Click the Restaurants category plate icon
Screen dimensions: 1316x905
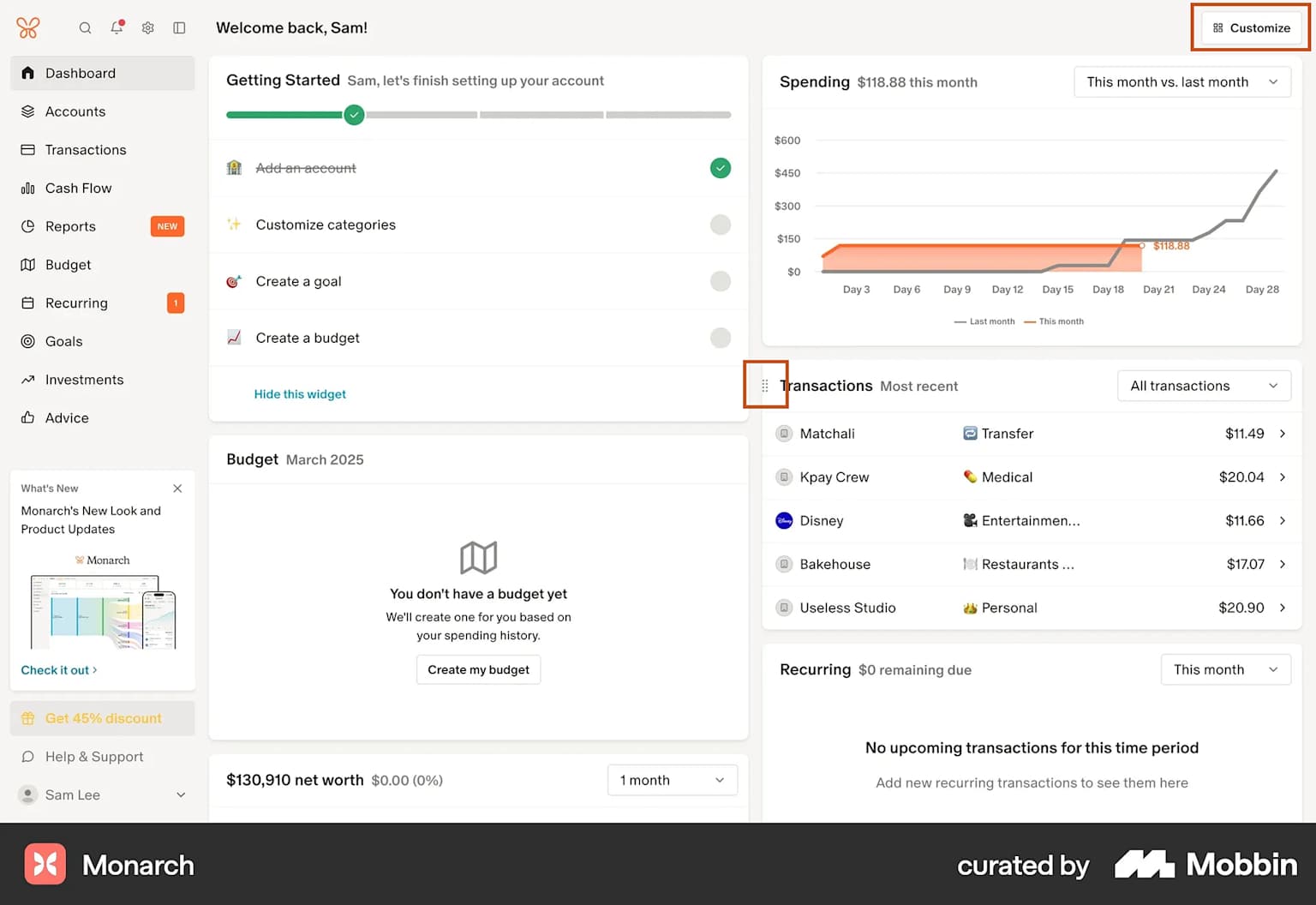970,564
